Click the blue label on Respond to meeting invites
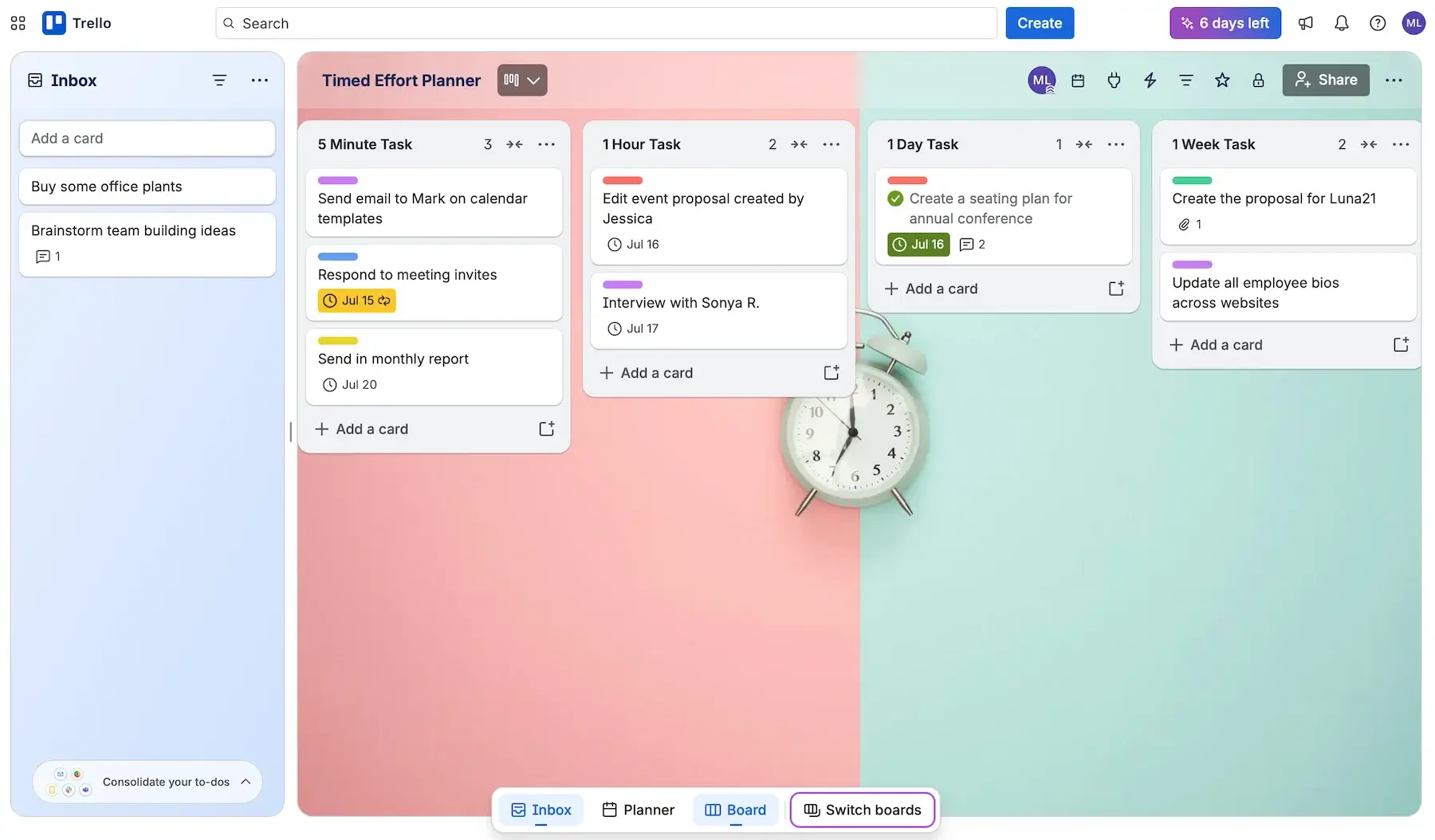This screenshot has height=840, width=1435. point(338,257)
